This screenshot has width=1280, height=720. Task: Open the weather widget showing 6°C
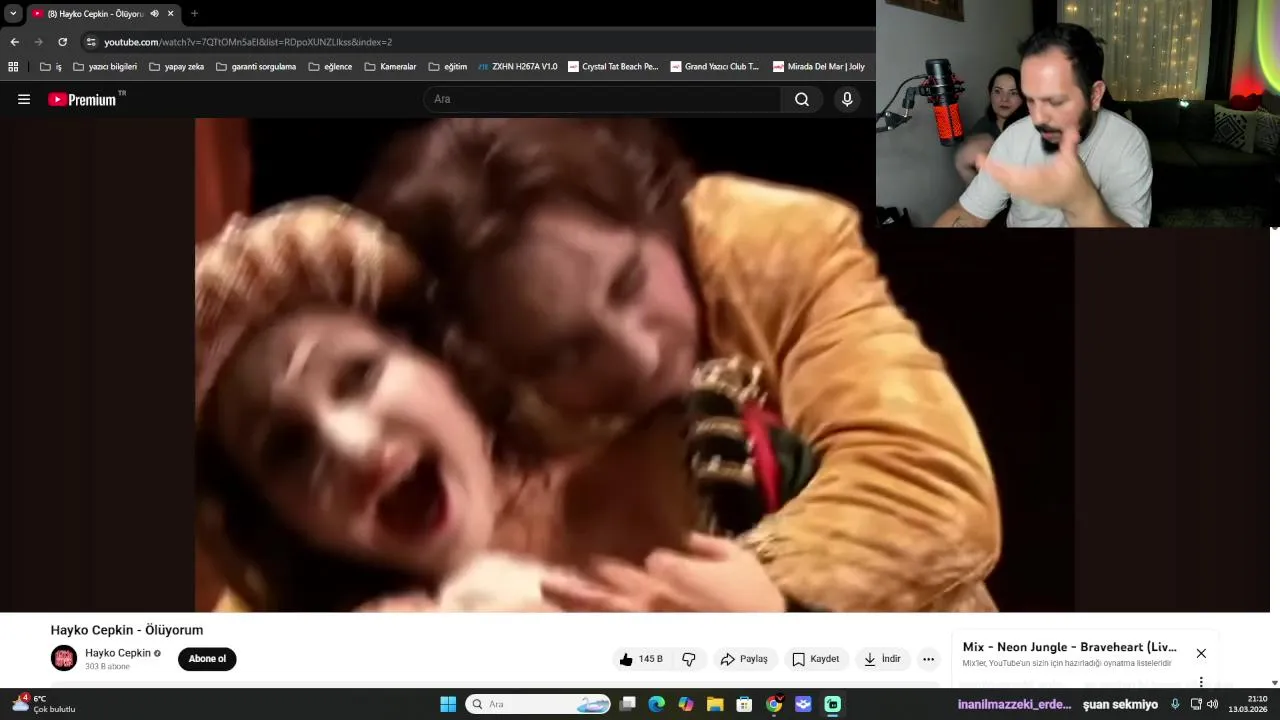point(44,703)
